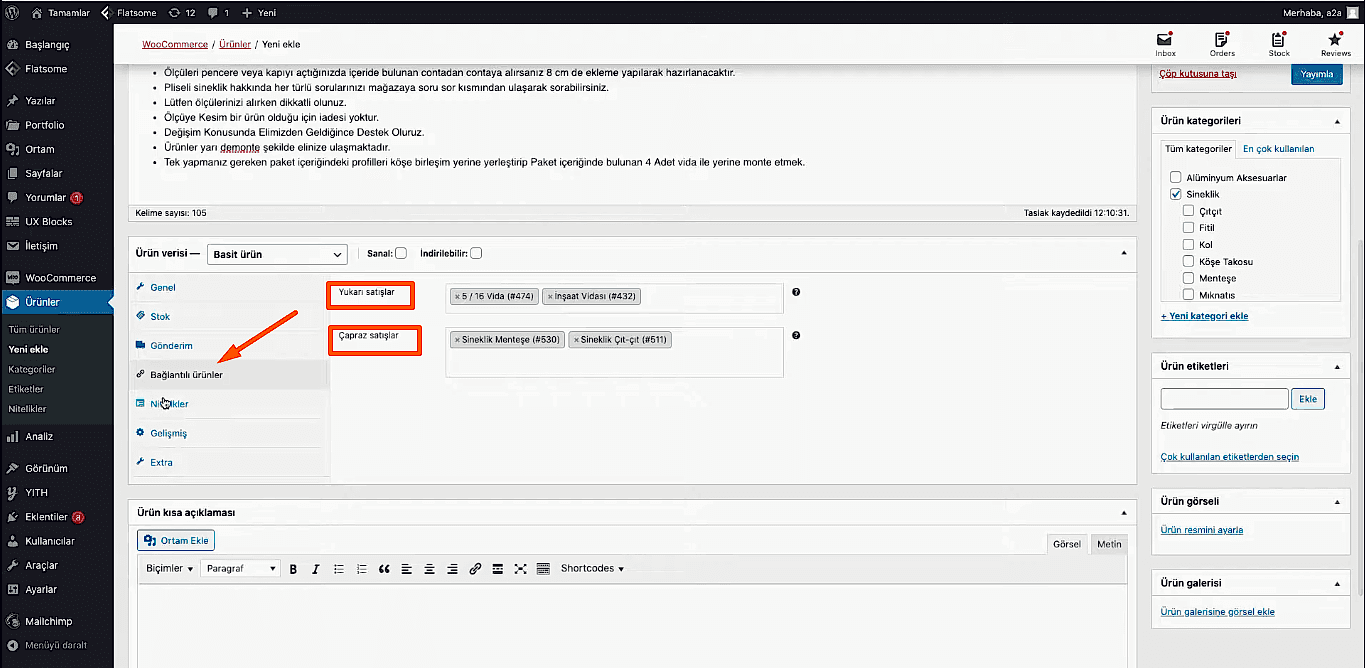
Task: Click the Ekle tag button
Action: tap(1308, 398)
